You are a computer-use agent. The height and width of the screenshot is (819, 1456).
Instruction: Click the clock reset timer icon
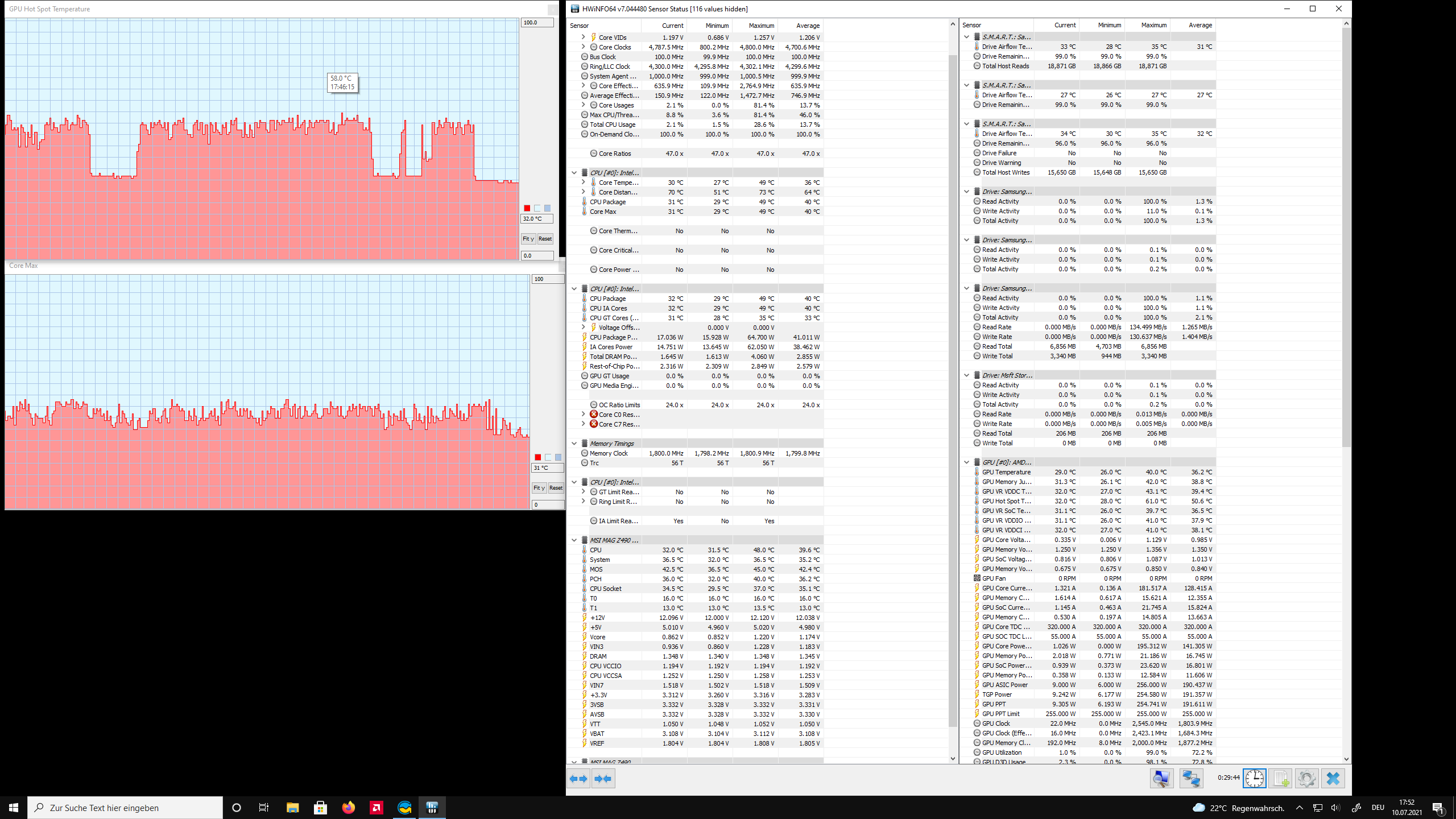pyautogui.click(x=1254, y=778)
